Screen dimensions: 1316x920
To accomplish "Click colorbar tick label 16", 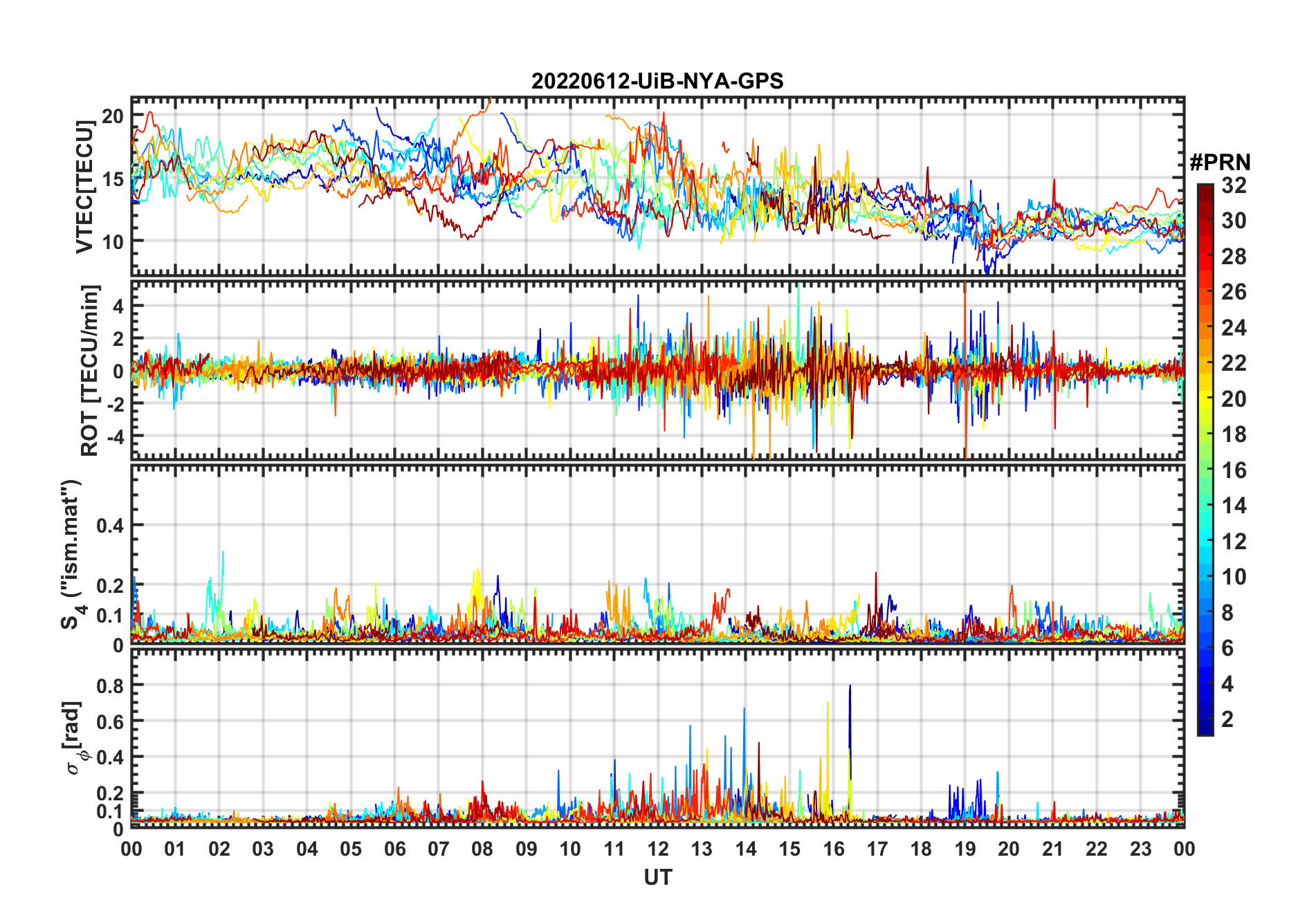I will click(x=1234, y=470).
